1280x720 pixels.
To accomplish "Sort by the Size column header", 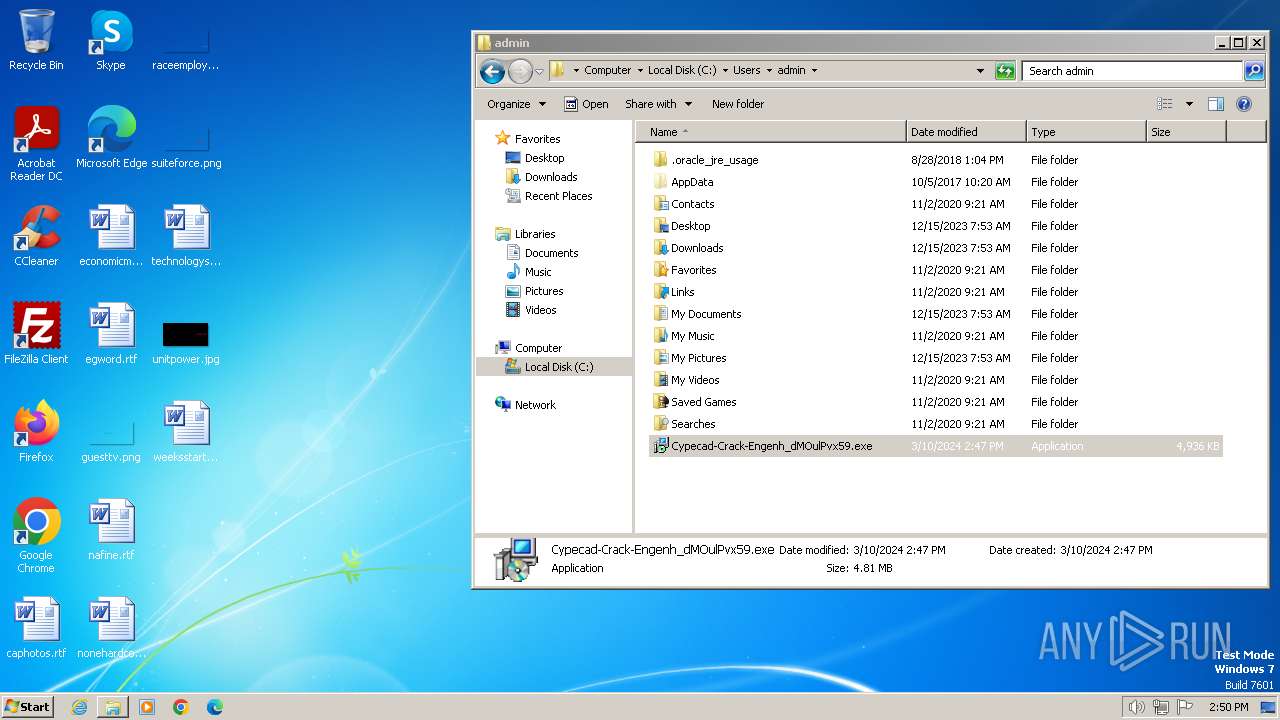I will point(1186,132).
